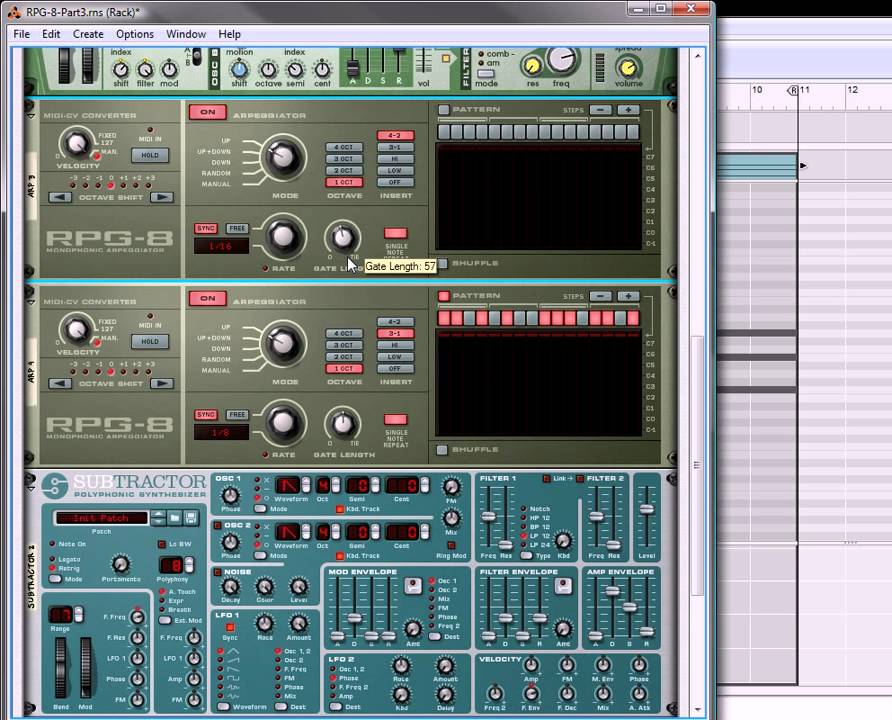Screen dimensions: 892x720
Task: Increase pattern steps with plus on ARP 4
Action: 628,296
